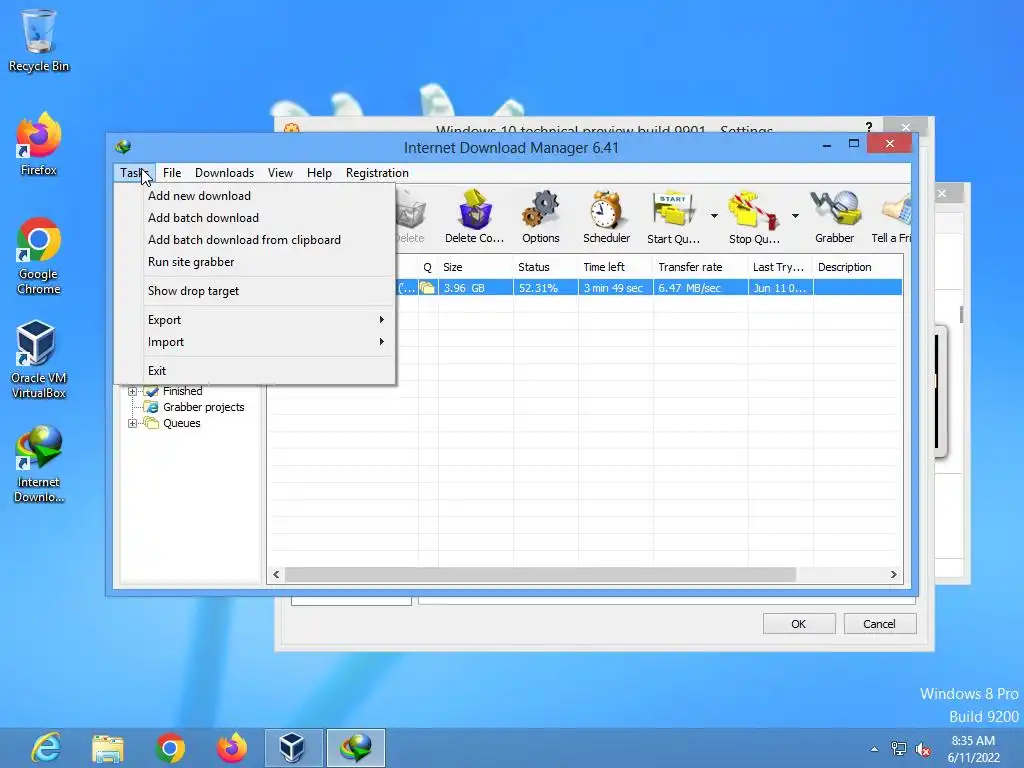
Task: Sort by the Transfer rate column header
Action: click(x=701, y=267)
